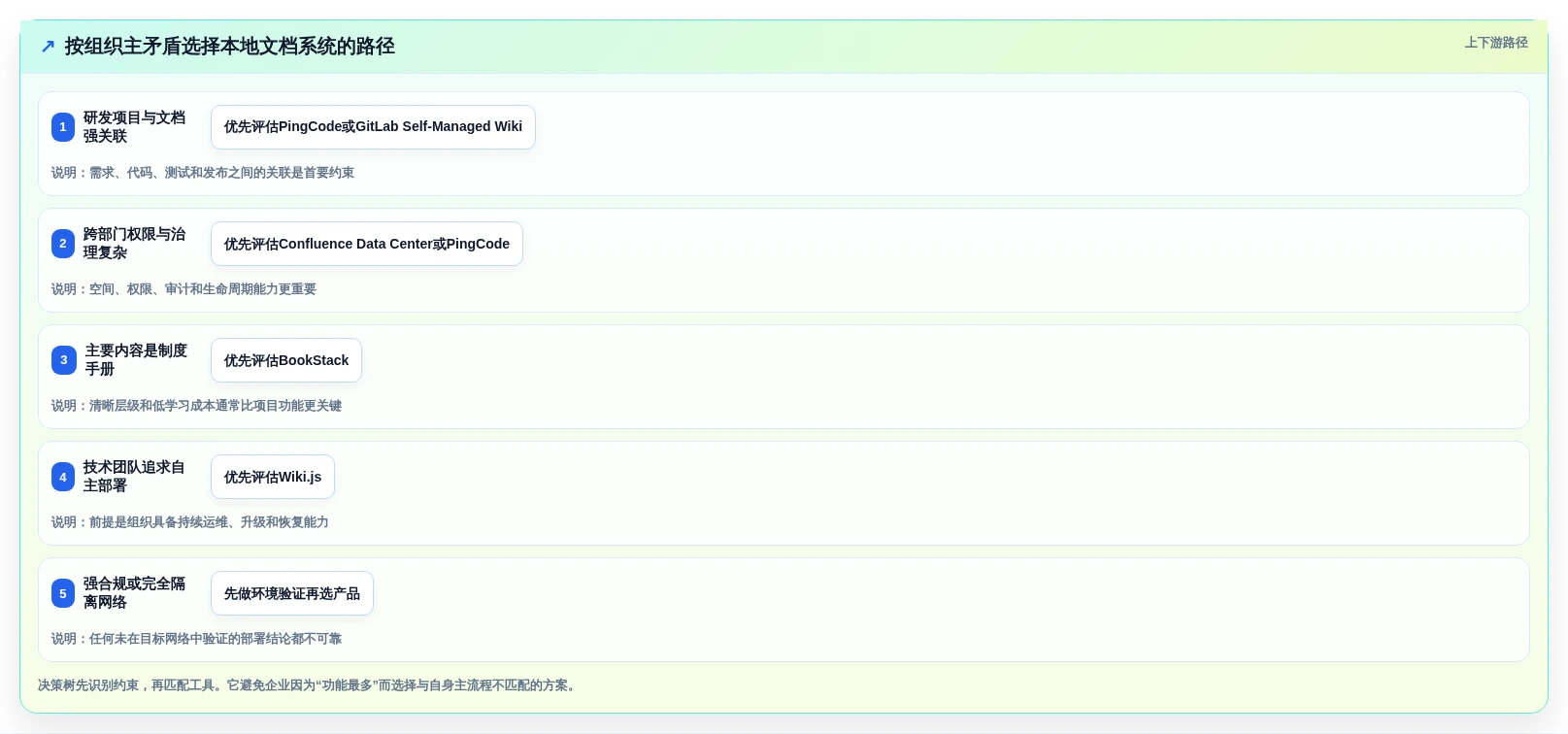Click the step 1 number badge
This screenshot has height=734, width=1568.
point(63,127)
